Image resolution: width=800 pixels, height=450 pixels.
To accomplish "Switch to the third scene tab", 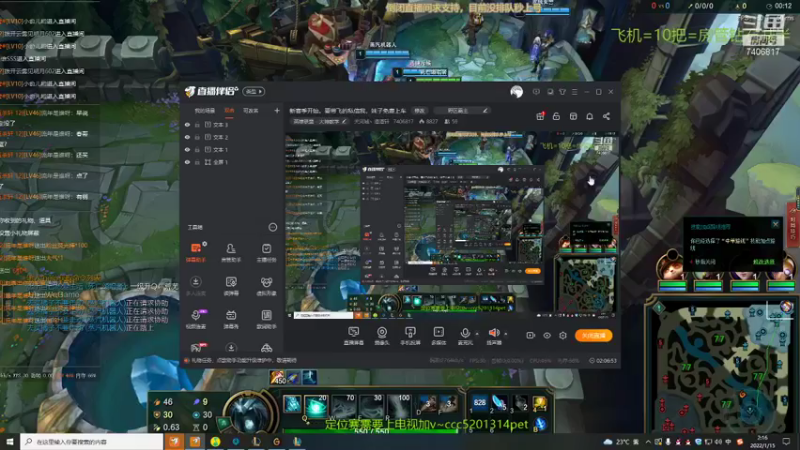I will point(251,111).
